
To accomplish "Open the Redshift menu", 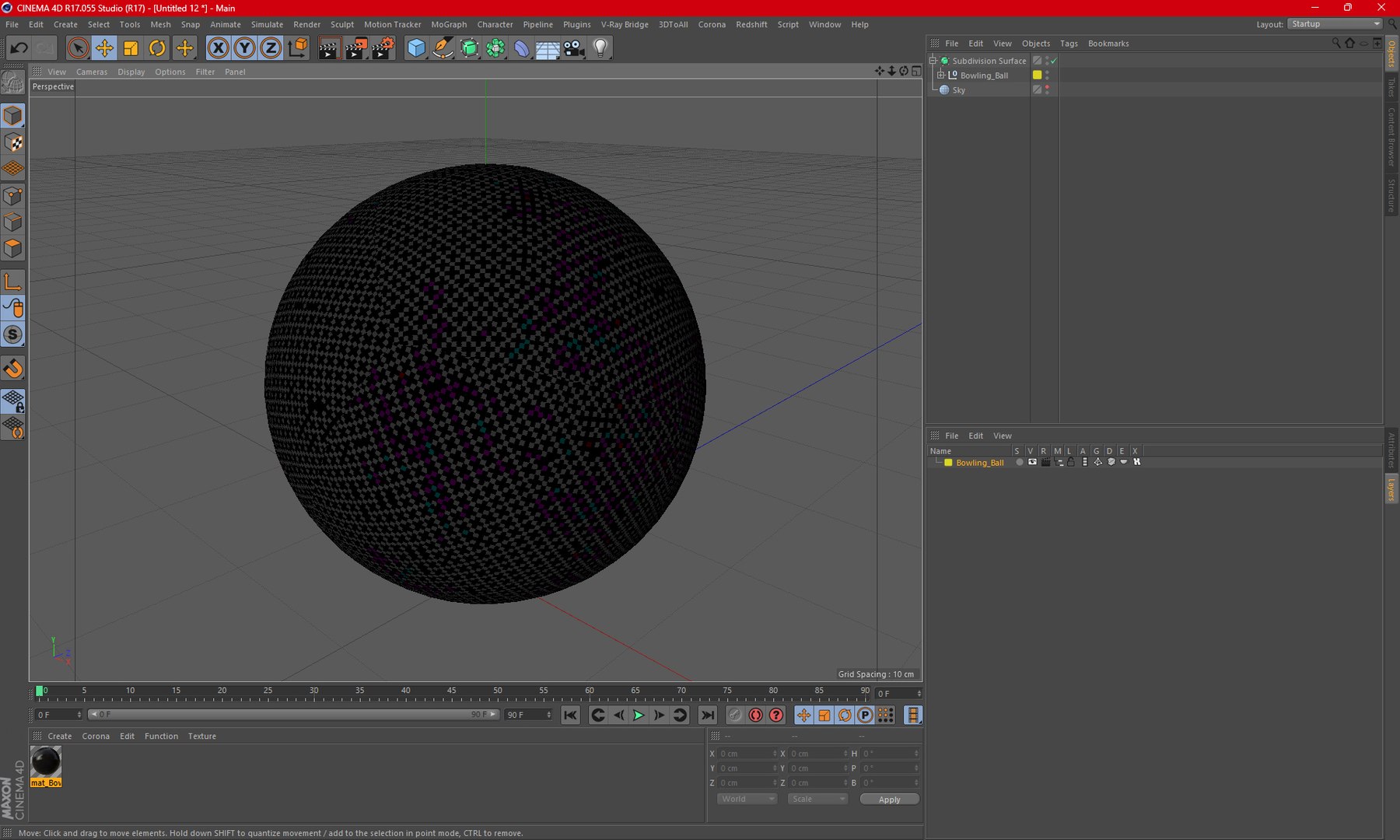I will (751, 25).
